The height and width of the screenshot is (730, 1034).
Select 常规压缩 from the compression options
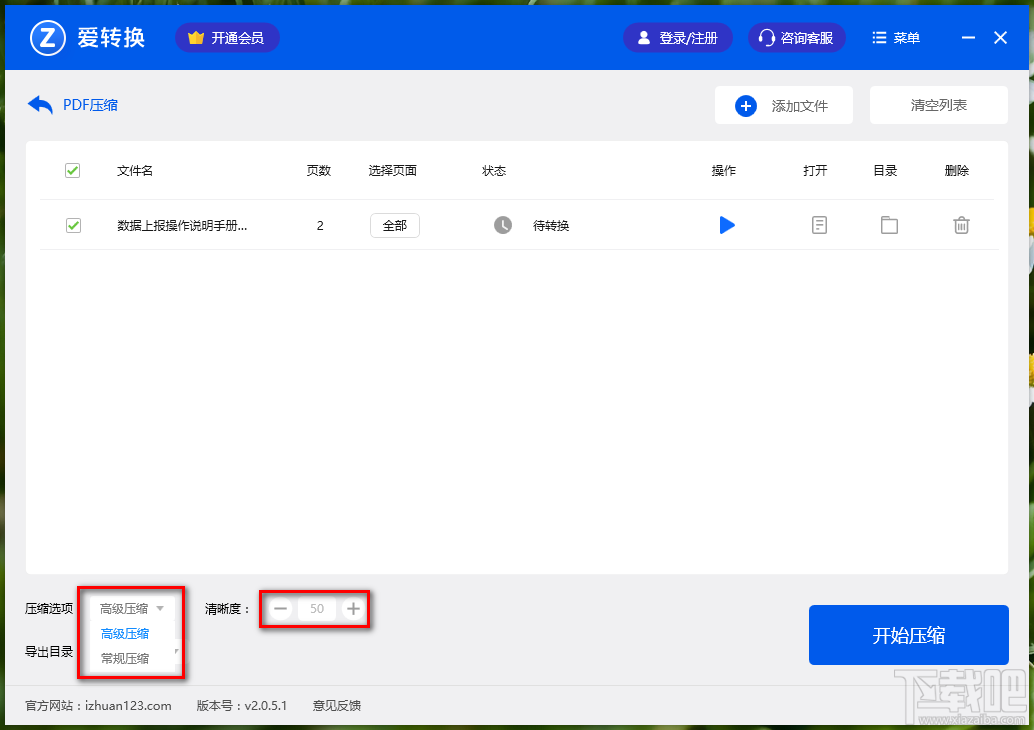click(125, 657)
